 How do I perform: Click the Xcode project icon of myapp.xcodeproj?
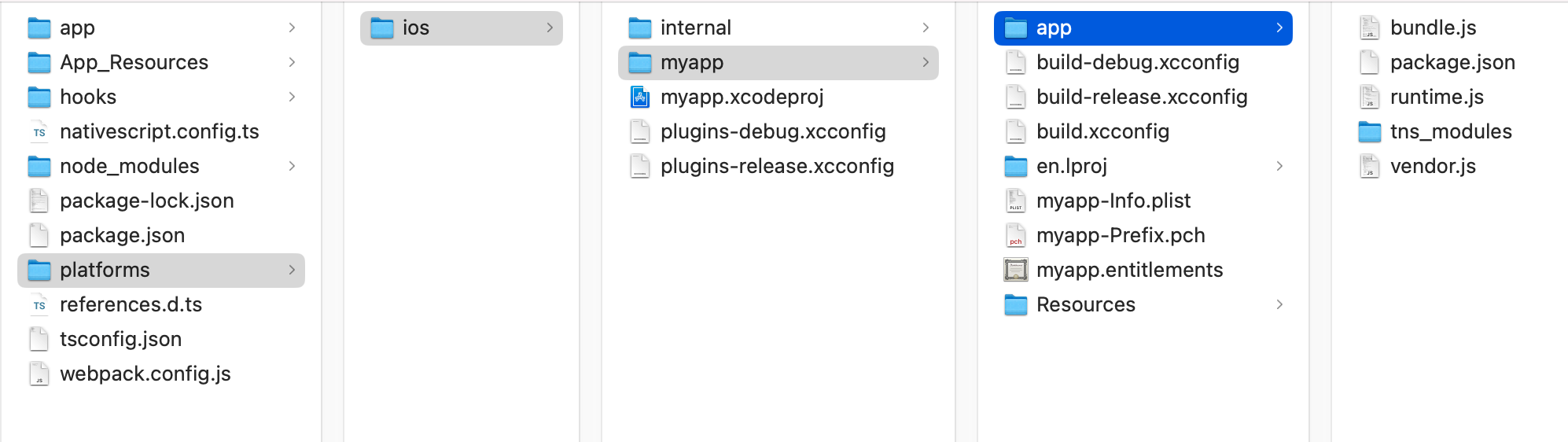pyautogui.click(x=640, y=98)
